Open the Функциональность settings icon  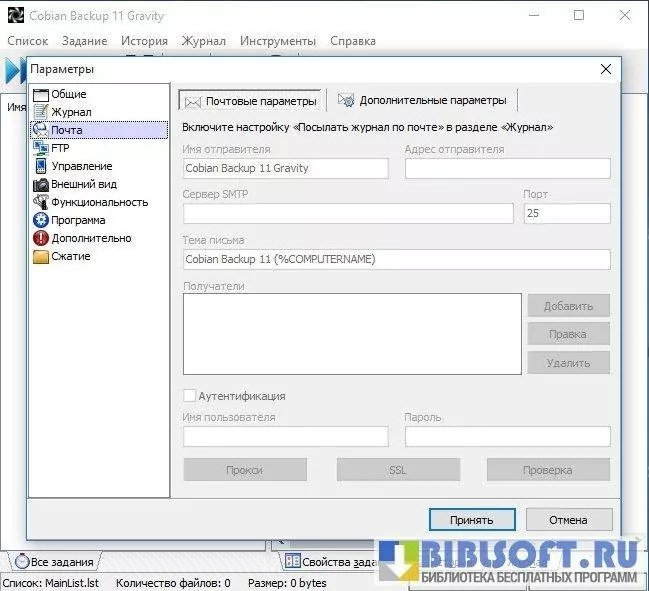pyautogui.click(x=41, y=202)
